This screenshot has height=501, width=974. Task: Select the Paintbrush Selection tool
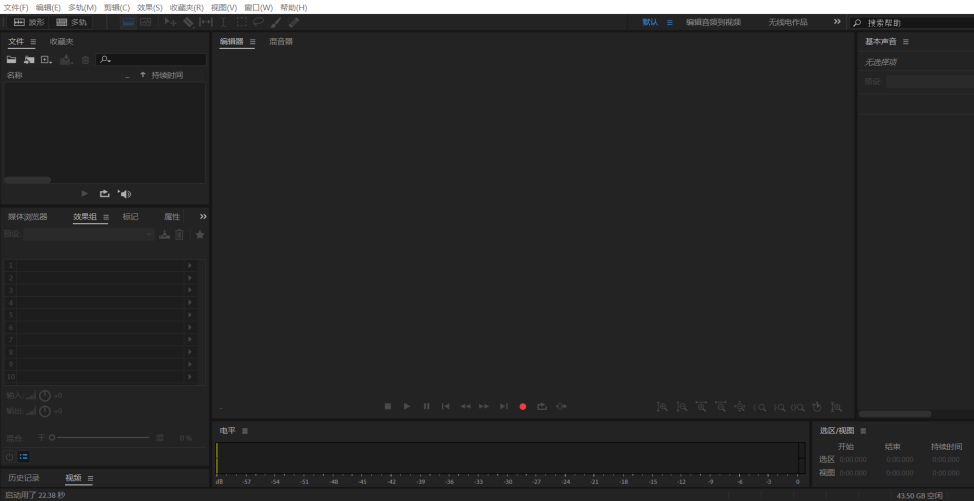point(276,22)
